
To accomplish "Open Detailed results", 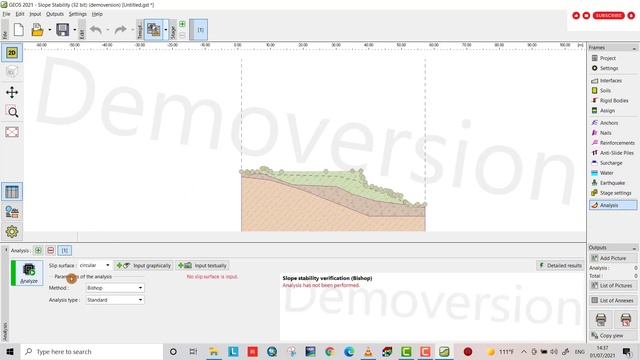I will tap(560, 265).
